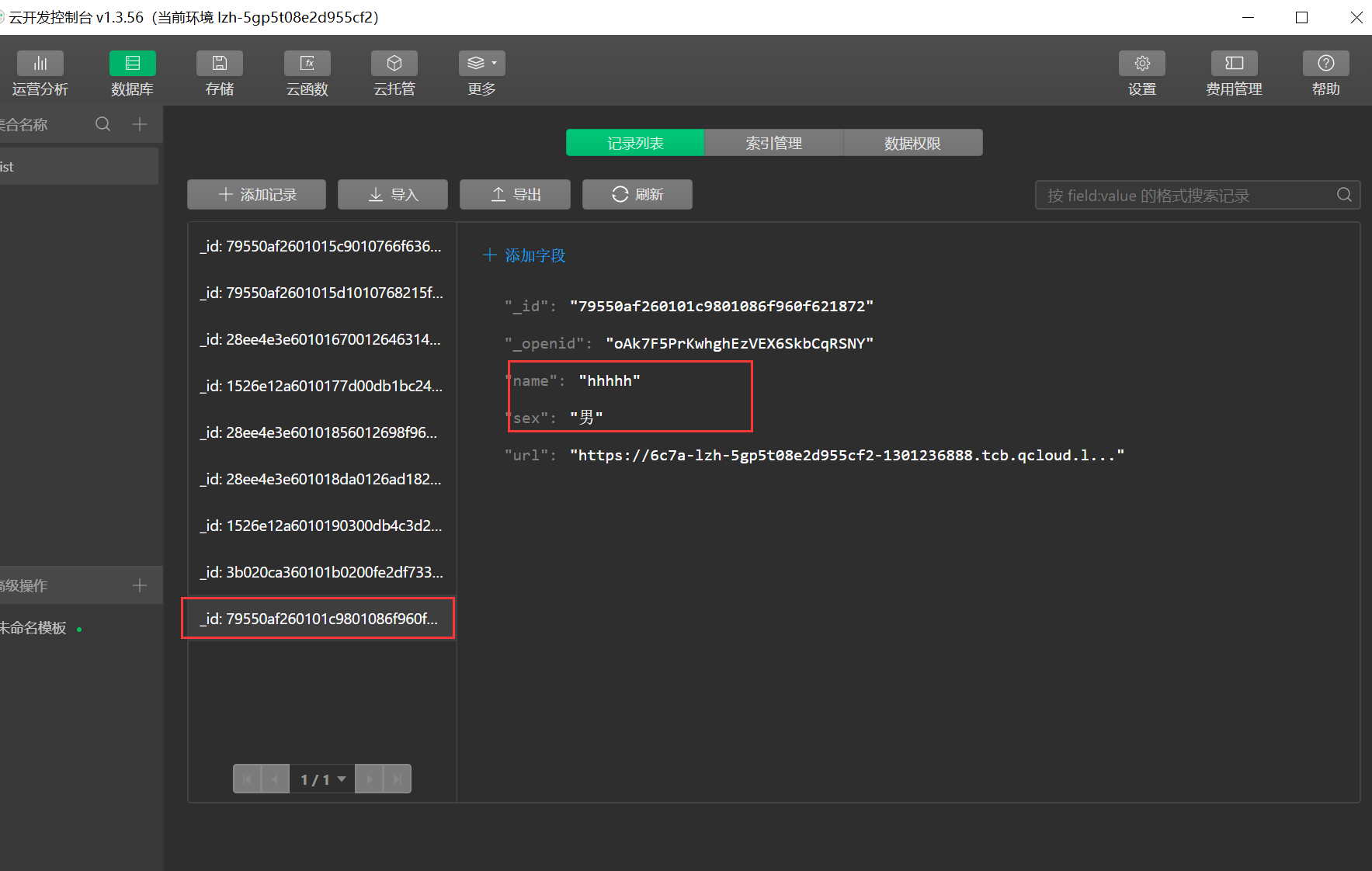Click the 添加字段 link

[524, 255]
